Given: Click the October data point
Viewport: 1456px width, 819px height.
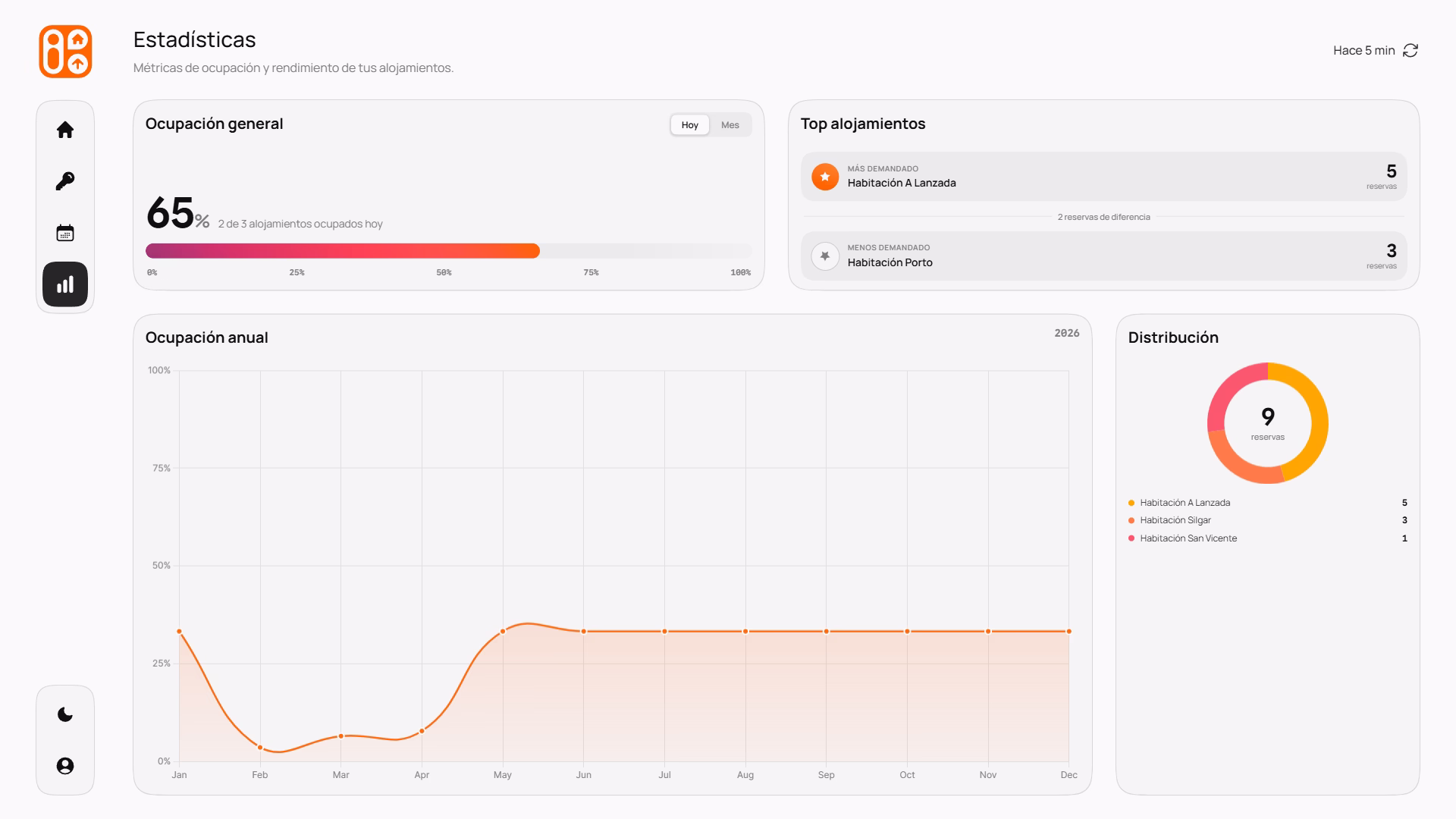Looking at the screenshot, I should [x=907, y=632].
